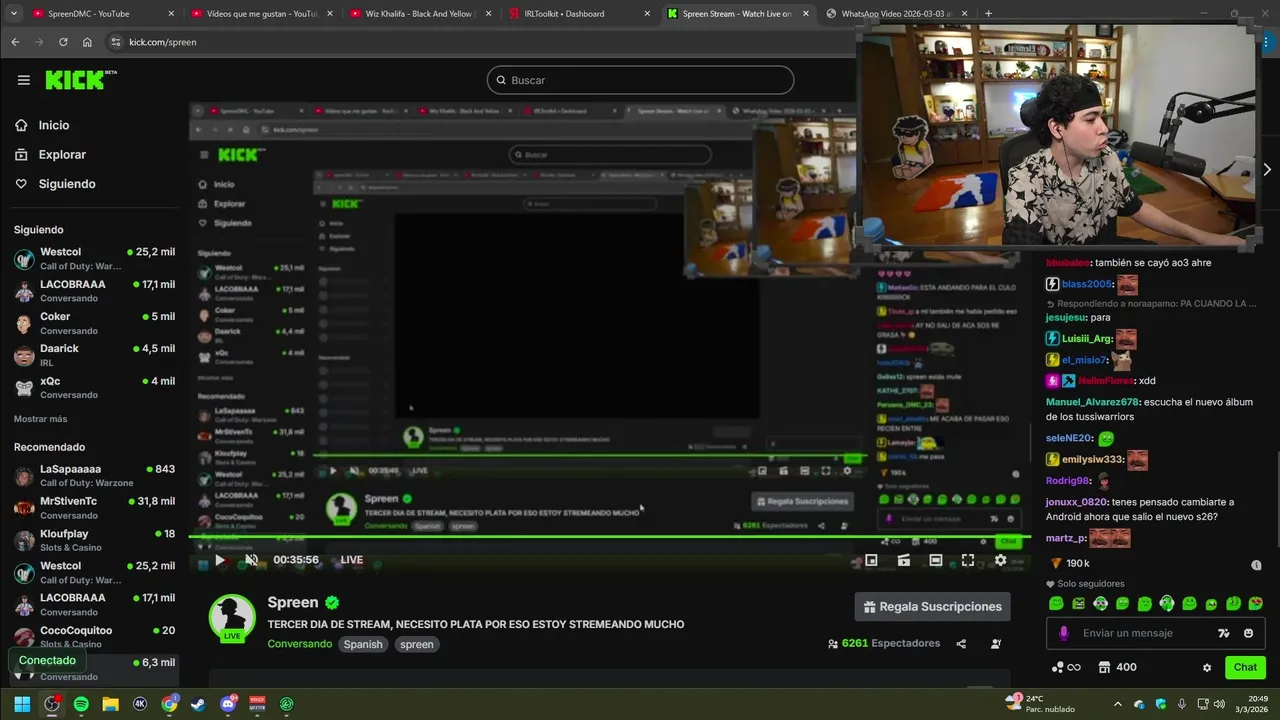Toggle theater mode on the player
This screenshot has height=720, width=1280.
(x=936, y=561)
